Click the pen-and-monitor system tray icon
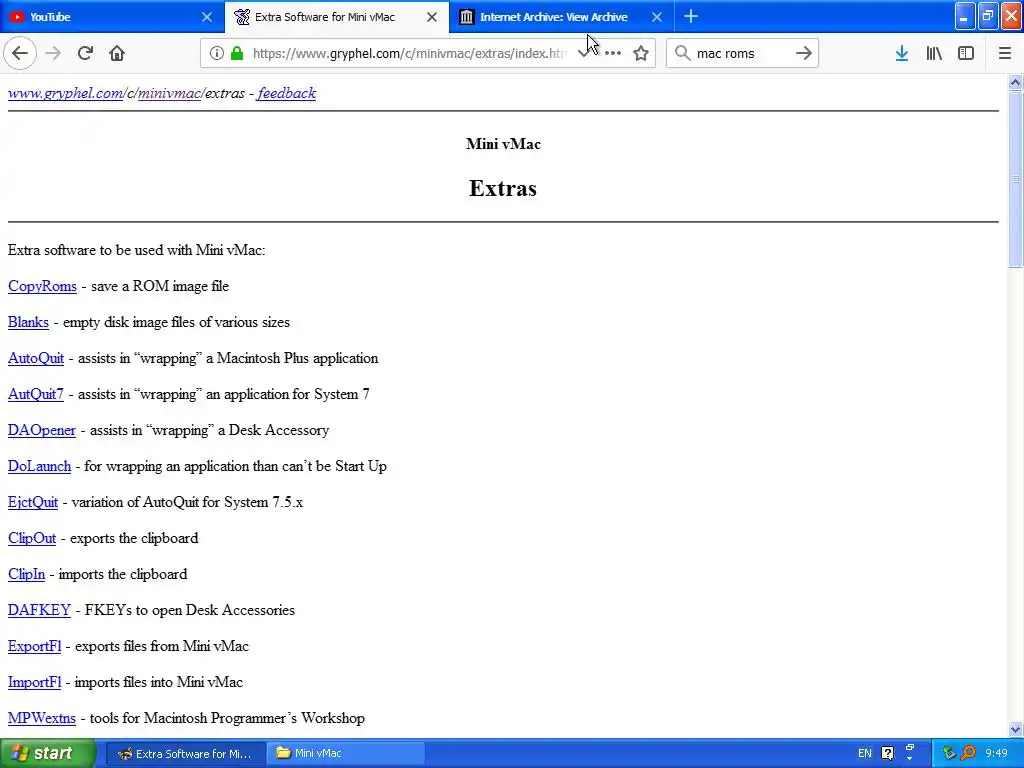Image resolution: width=1024 pixels, height=768 pixels. click(949, 753)
